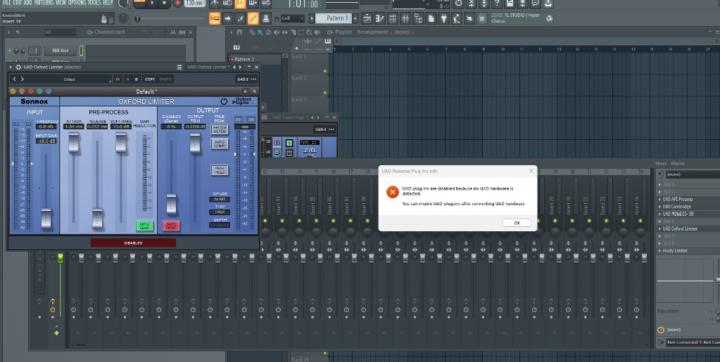Click the magnet snap icon in the Playlist toolbar

point(239,32)
